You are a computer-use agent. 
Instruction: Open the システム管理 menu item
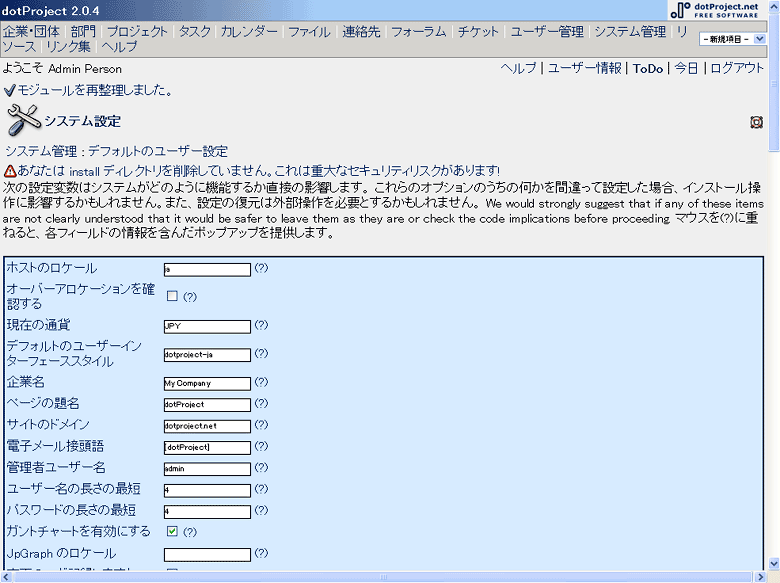pyautogui.click(x=630, y=31)
